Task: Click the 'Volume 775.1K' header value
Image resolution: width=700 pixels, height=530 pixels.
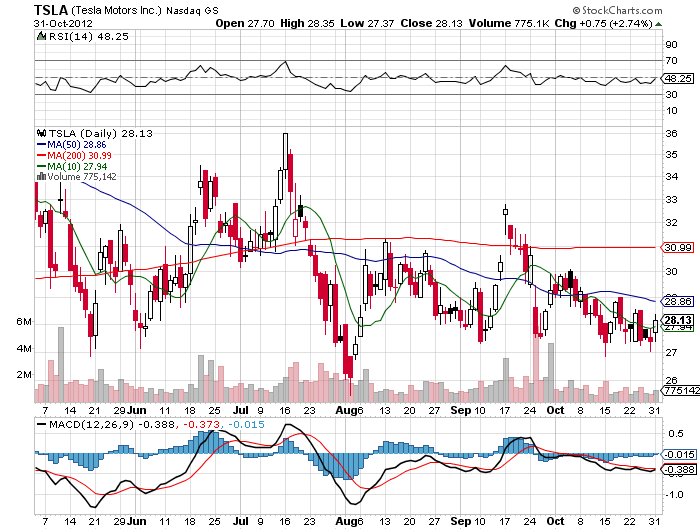Action: pyautogui.click(x=509, y=24)
